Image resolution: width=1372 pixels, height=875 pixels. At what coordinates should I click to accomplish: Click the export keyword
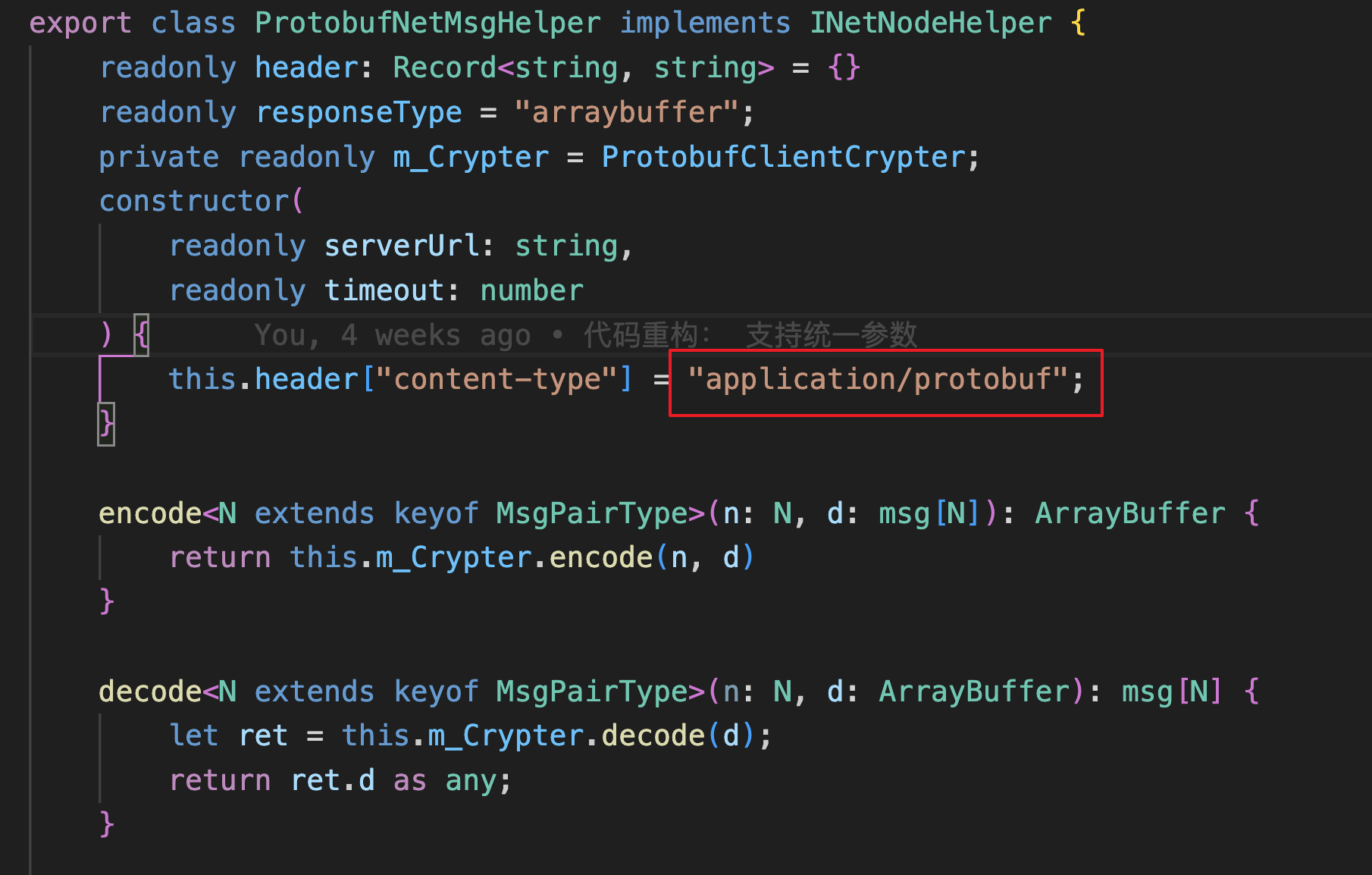(80, 23)
